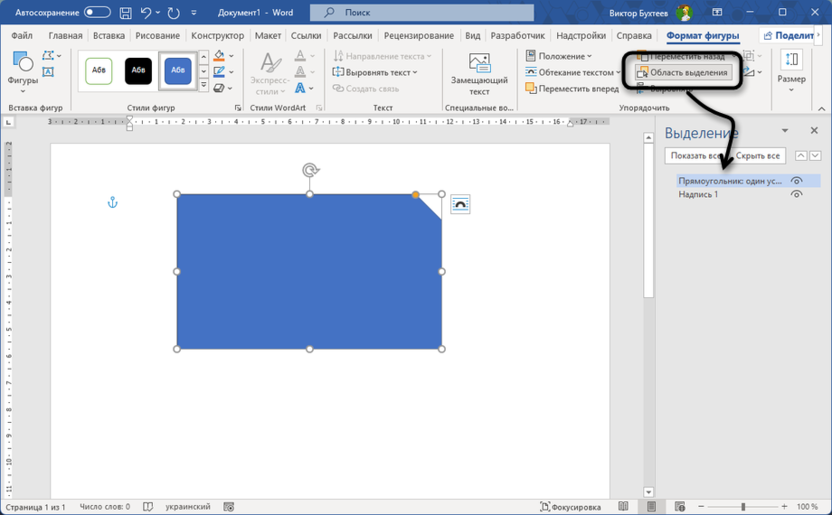Click the layout options icon beside shape
This screenshot has width=832, height=515.
[x=460, y=204]
